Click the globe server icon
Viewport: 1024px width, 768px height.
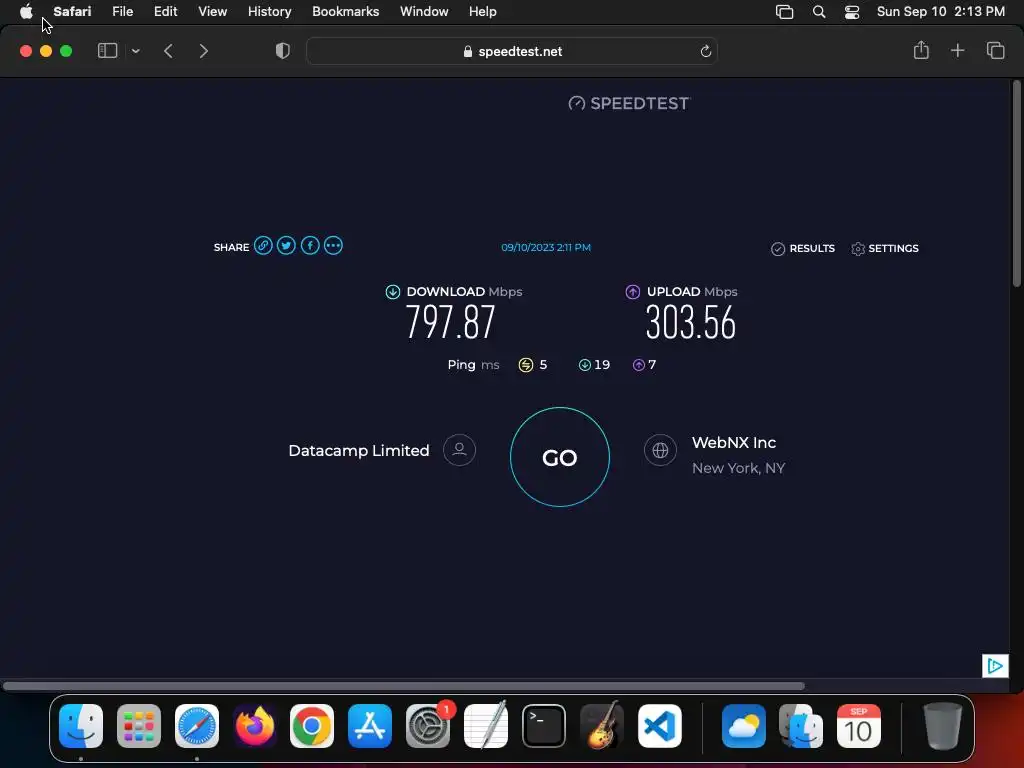(660, 450)
